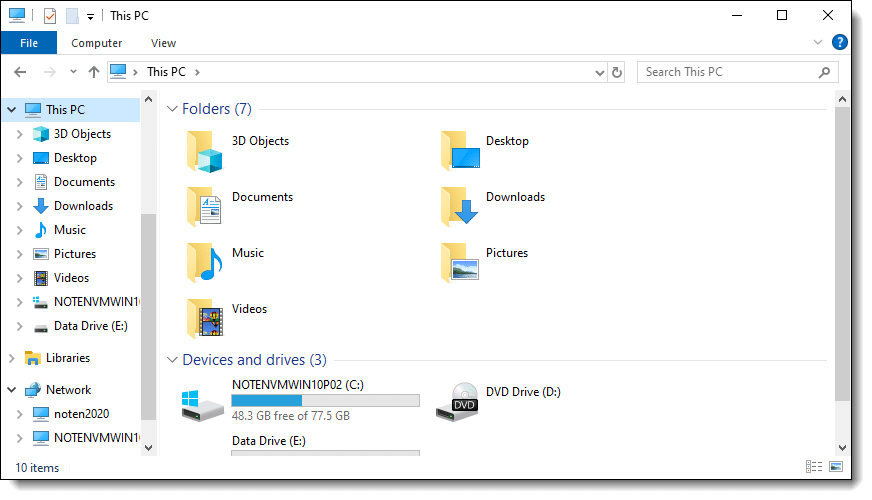Image resolution: width=872 pixels, height=500 pixels.
Task: Click the computer icon in address bar
Action: point(118,72)
